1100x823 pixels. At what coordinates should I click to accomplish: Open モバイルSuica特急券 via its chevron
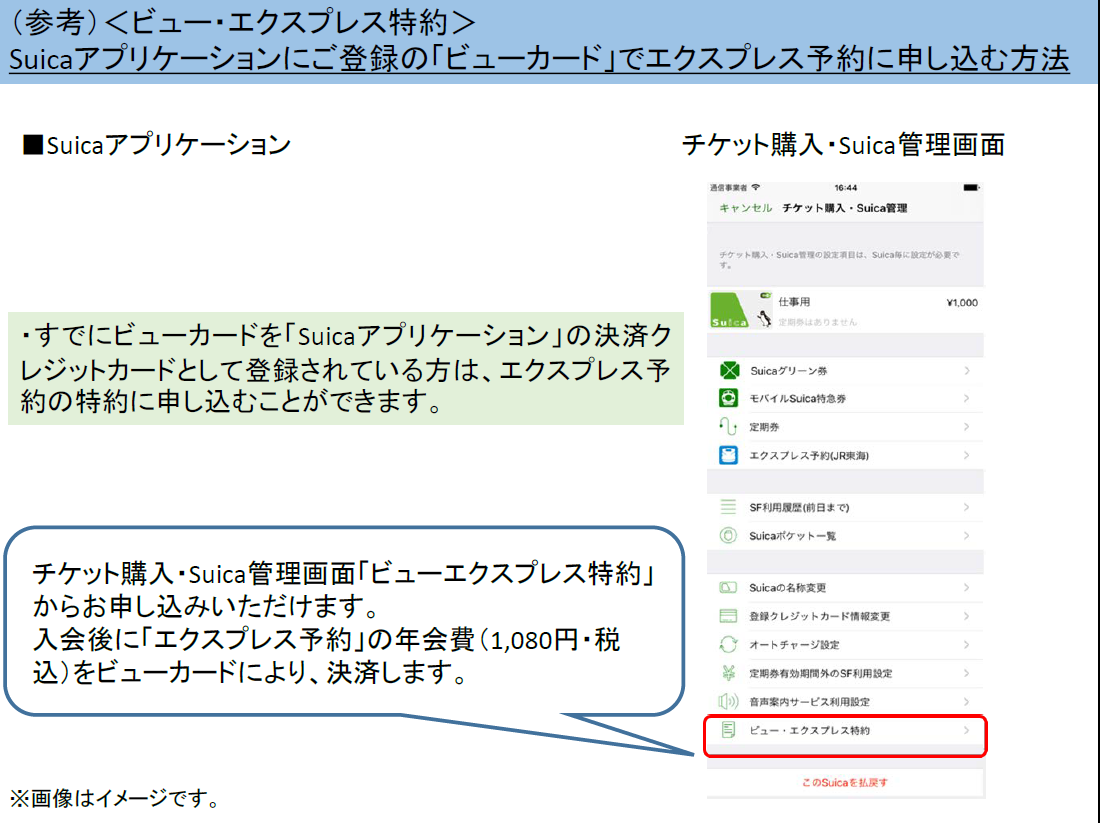click(x=967, y=399)
